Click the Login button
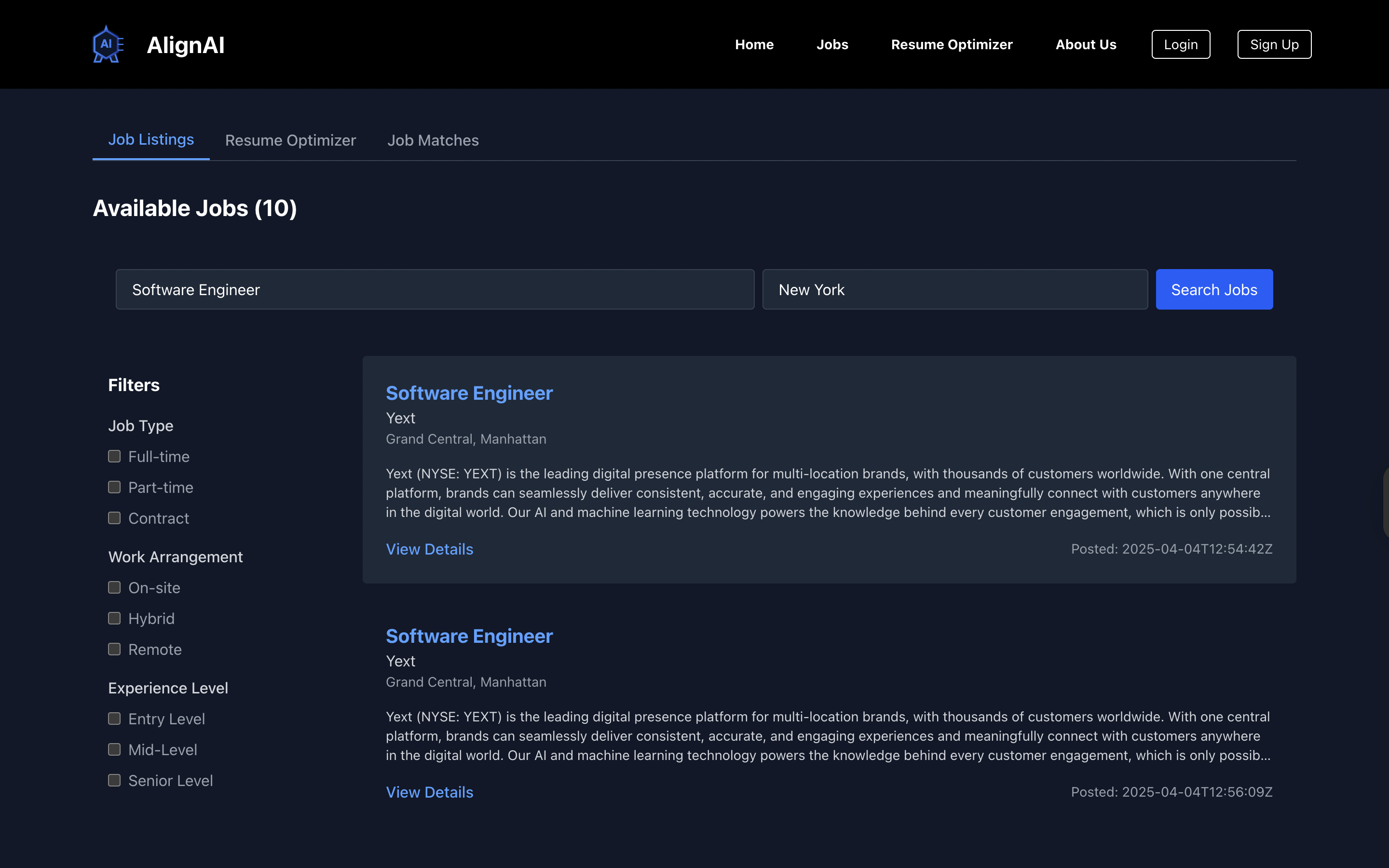1389x868 pixels. coord(1180,44)
